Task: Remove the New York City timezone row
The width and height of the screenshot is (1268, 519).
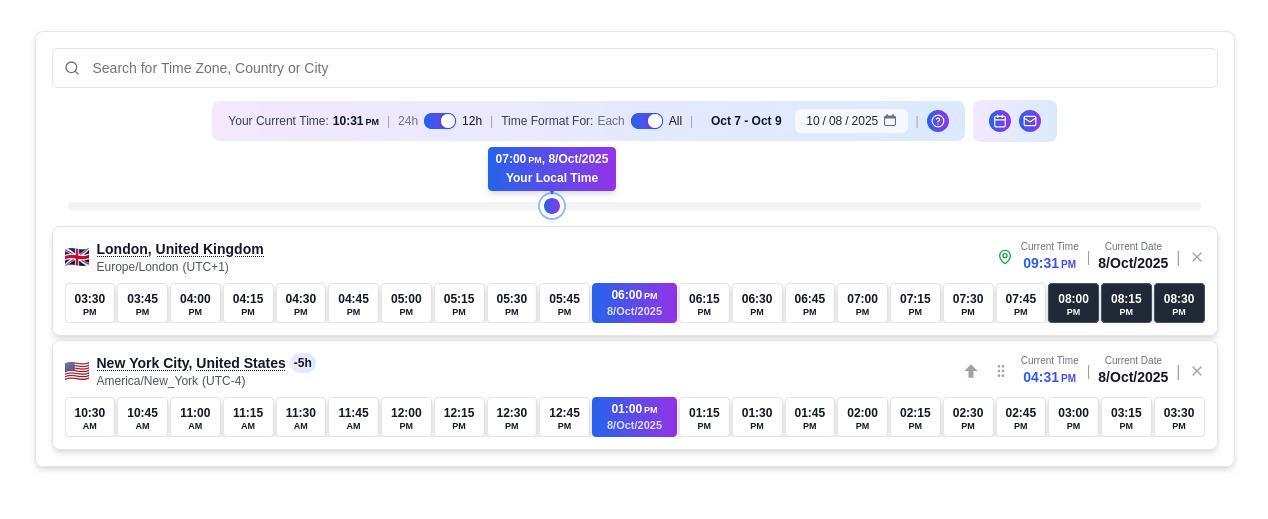Action: tap(1197, 371)
